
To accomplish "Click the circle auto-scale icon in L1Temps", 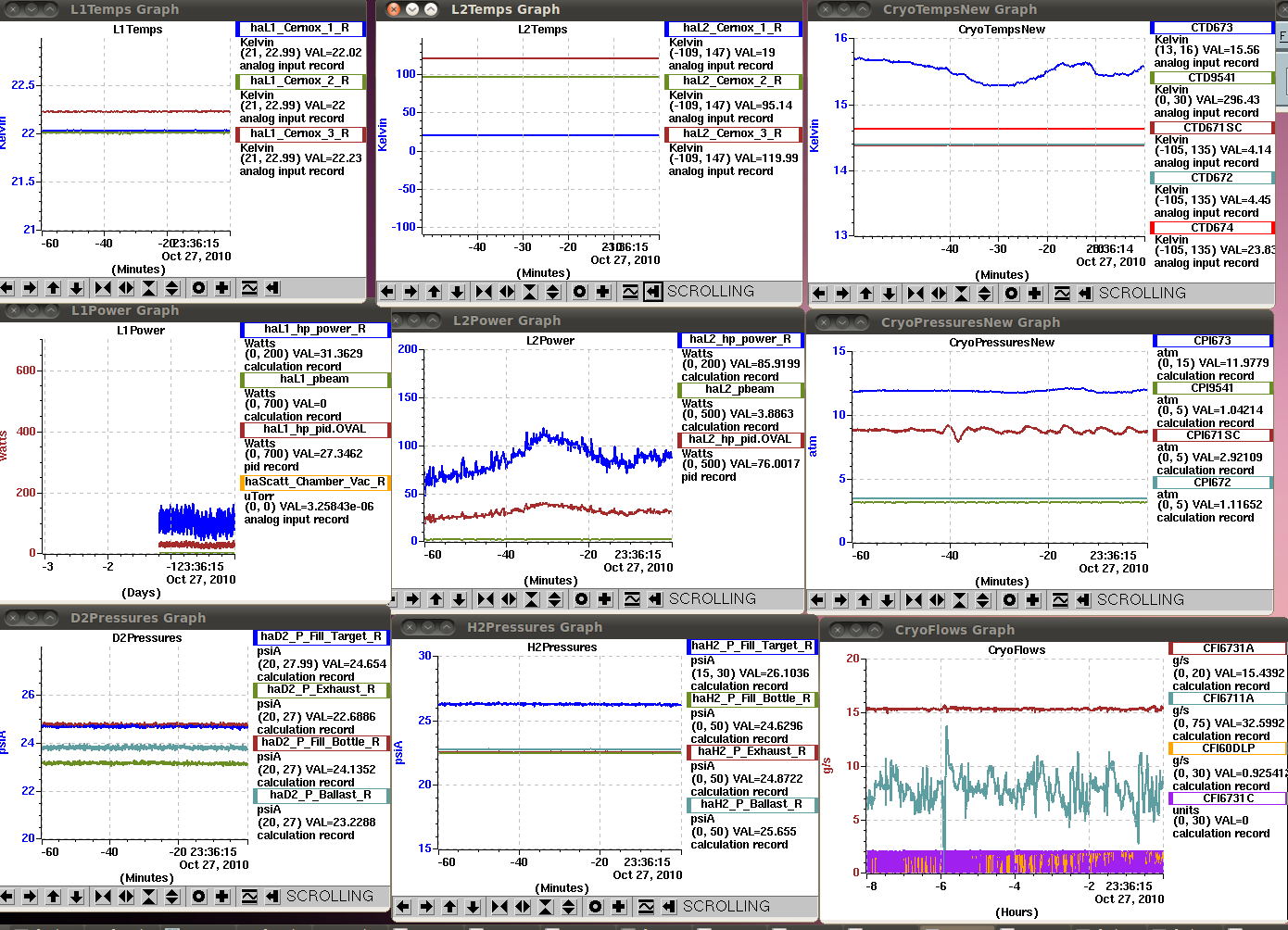I will click(199, 288).
